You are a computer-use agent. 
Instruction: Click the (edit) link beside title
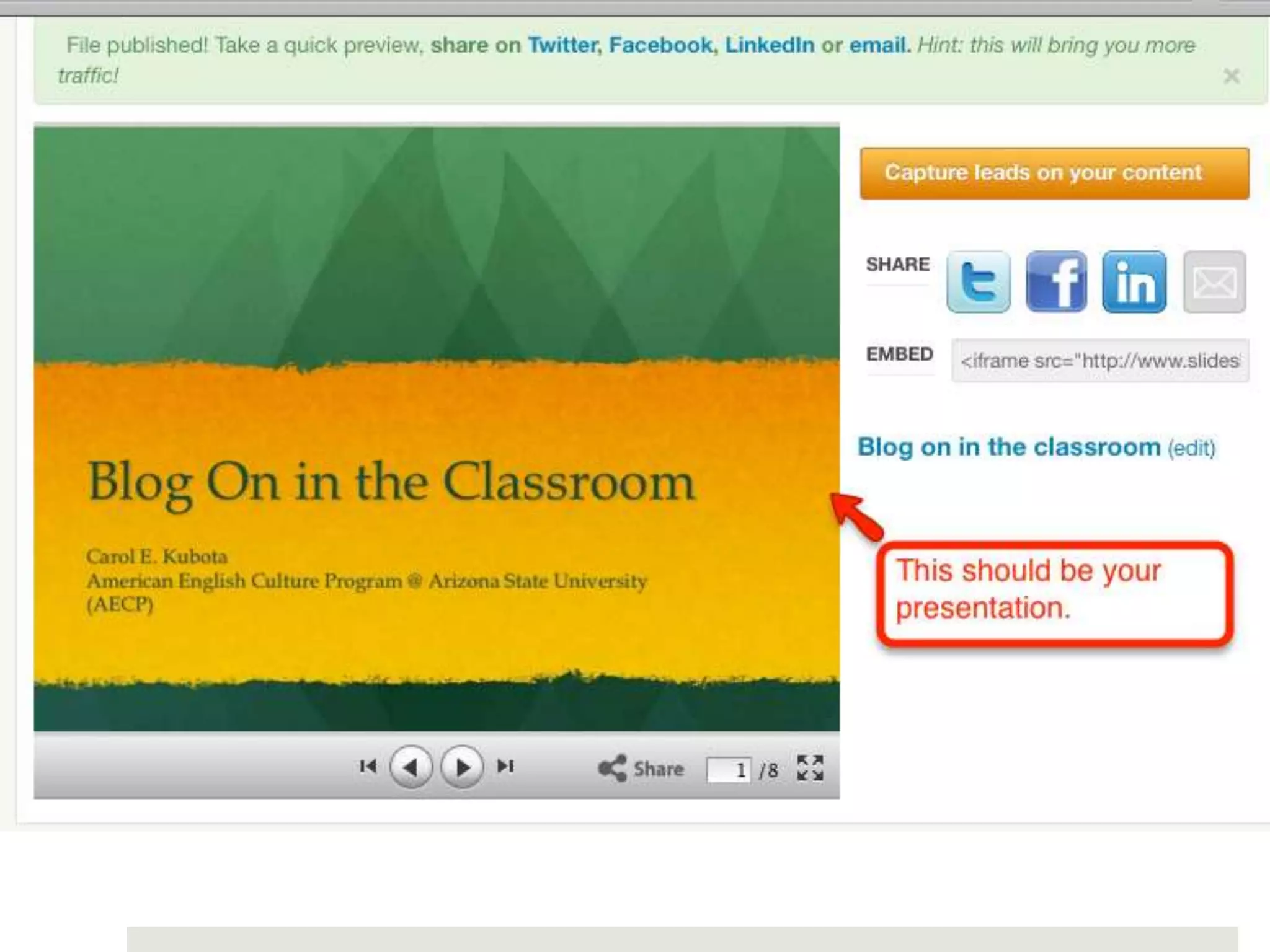pyautogui.click(x=1191, y=448)
